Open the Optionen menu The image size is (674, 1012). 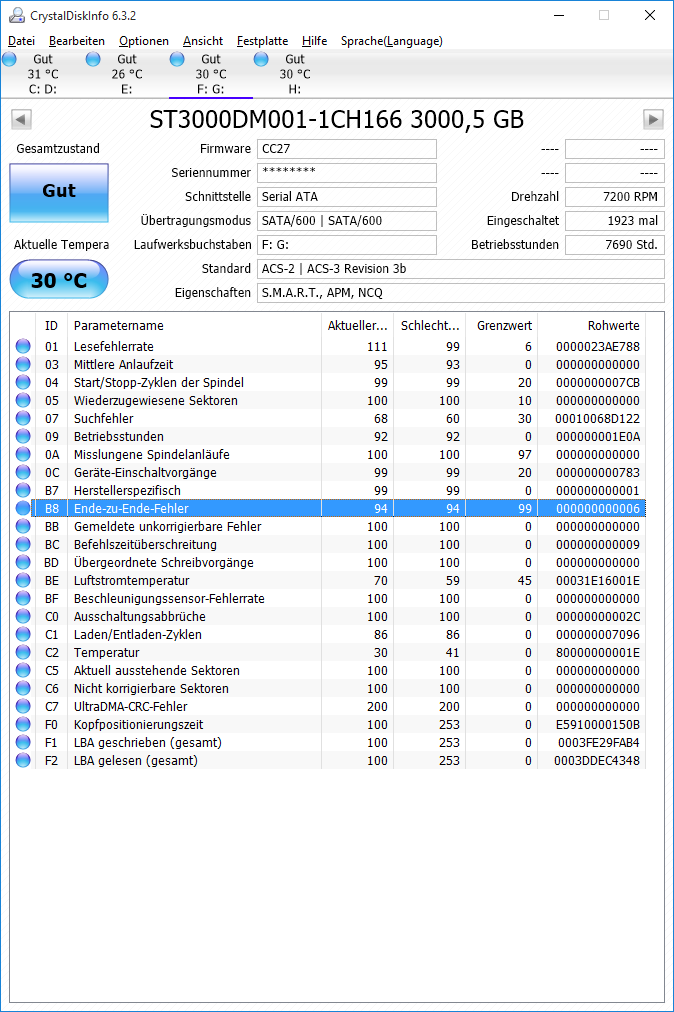click(143, 41)
